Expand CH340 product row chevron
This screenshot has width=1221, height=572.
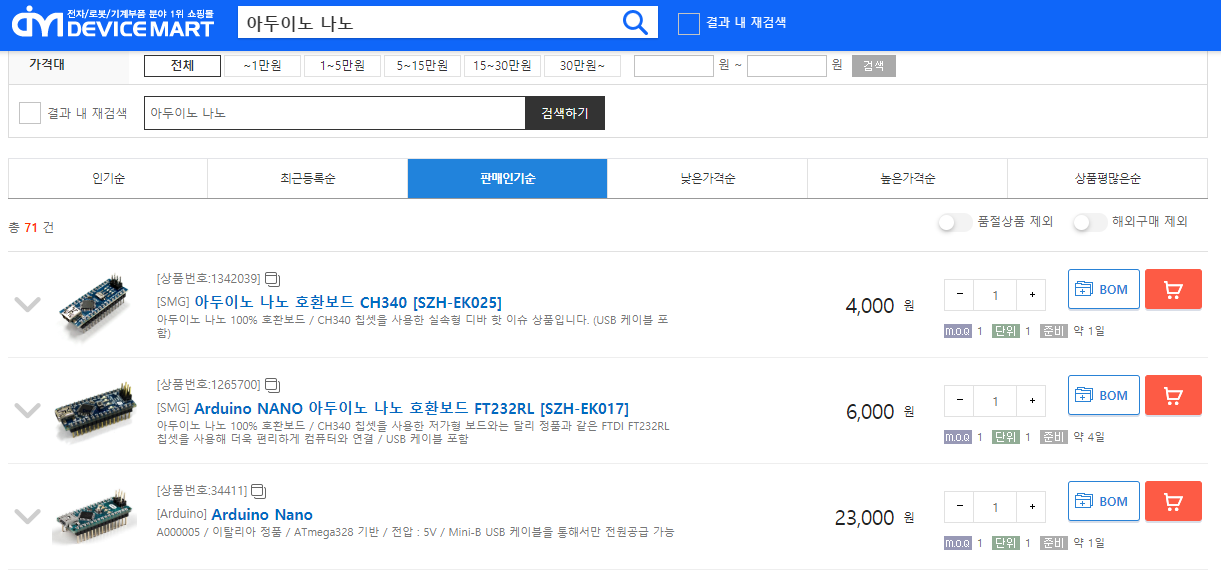point(27,304)
